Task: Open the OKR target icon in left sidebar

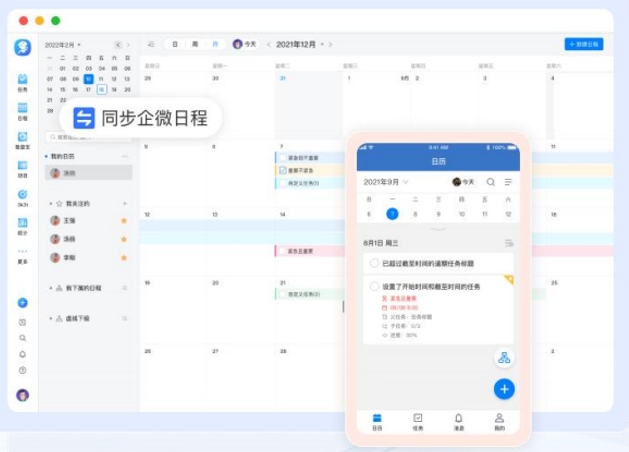Action: tap(22, 194)
